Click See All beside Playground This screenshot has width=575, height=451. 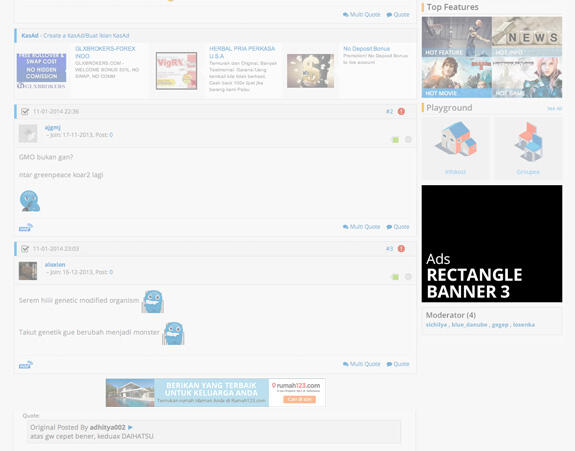(554, 109)
